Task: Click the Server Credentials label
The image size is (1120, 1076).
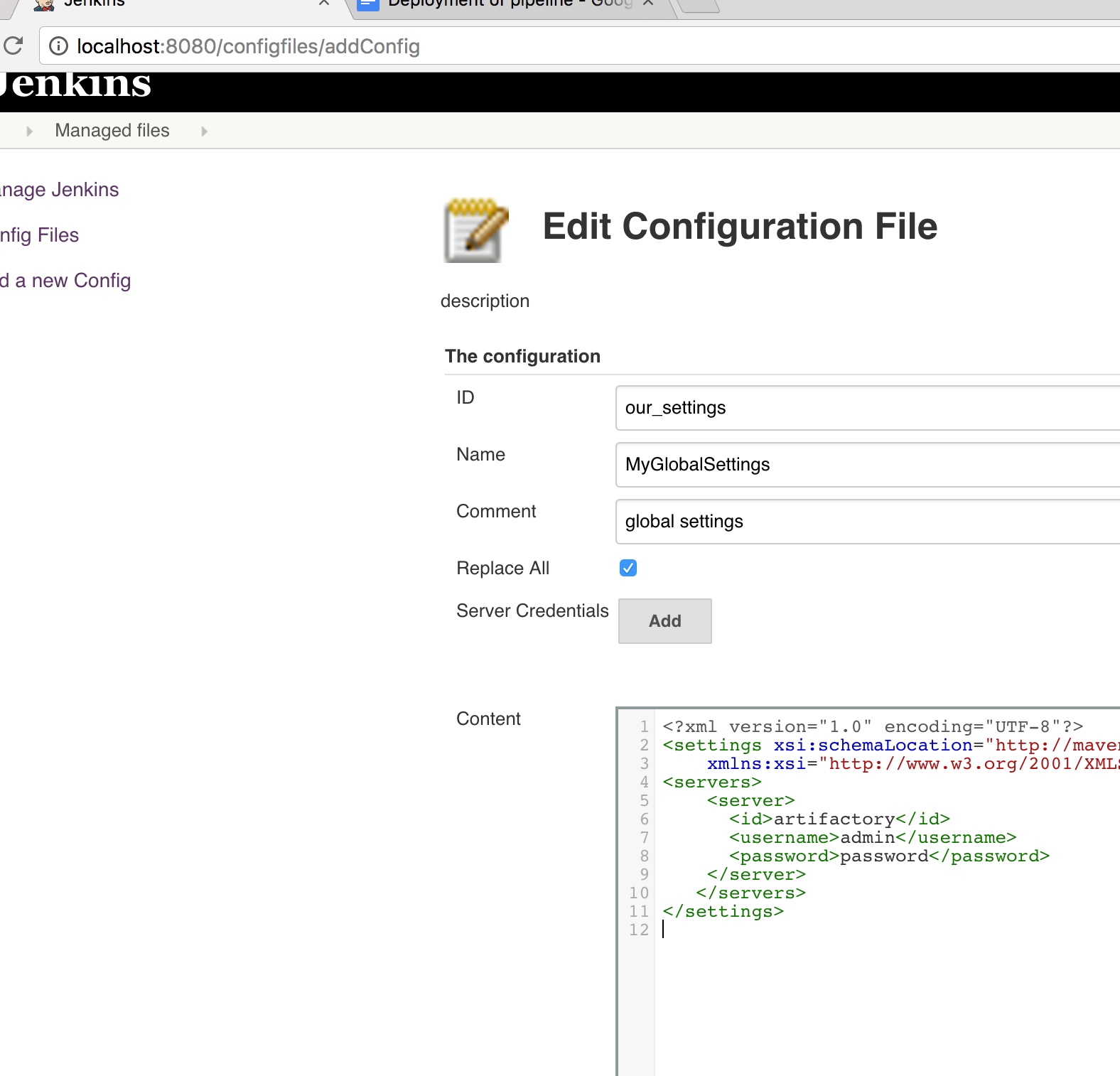Action: tap(532, 611)
